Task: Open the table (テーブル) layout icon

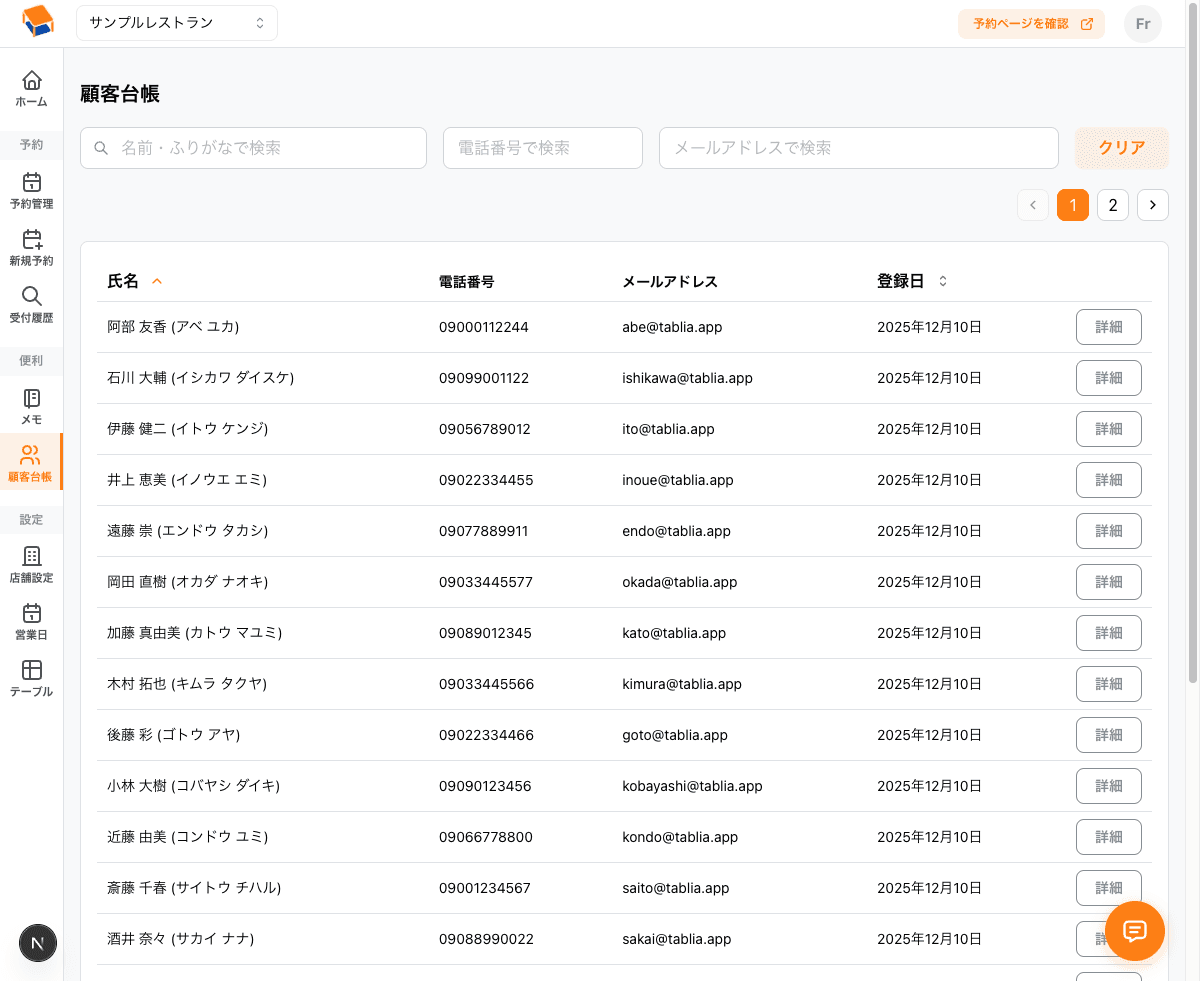Action: [x=32, y=670]
